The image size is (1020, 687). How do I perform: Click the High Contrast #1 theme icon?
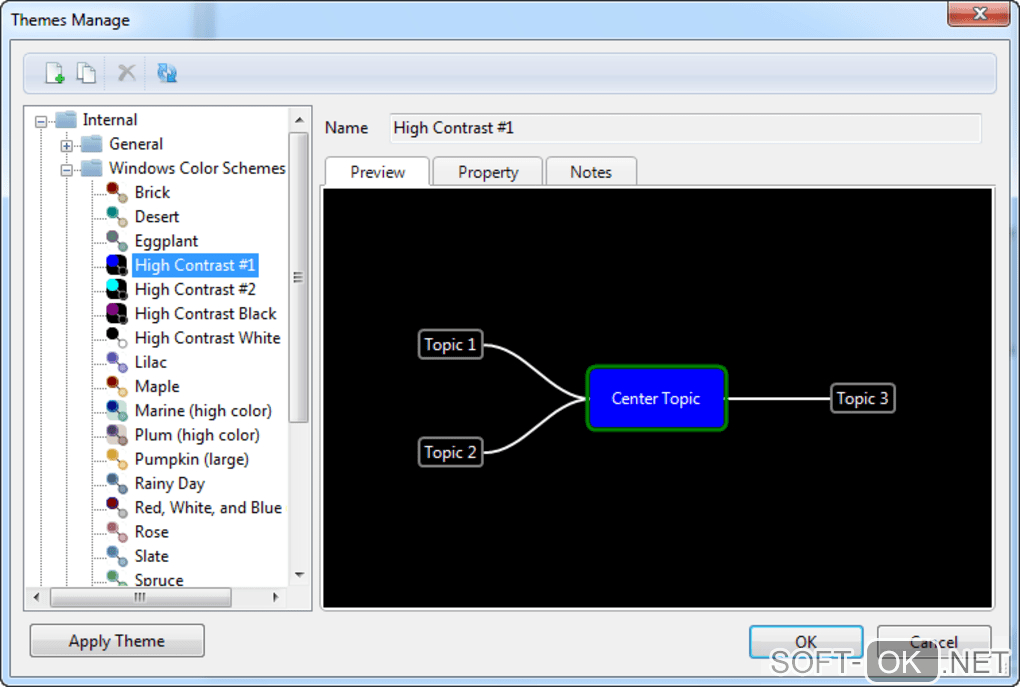pyautogui.click(x=117, y=265)
